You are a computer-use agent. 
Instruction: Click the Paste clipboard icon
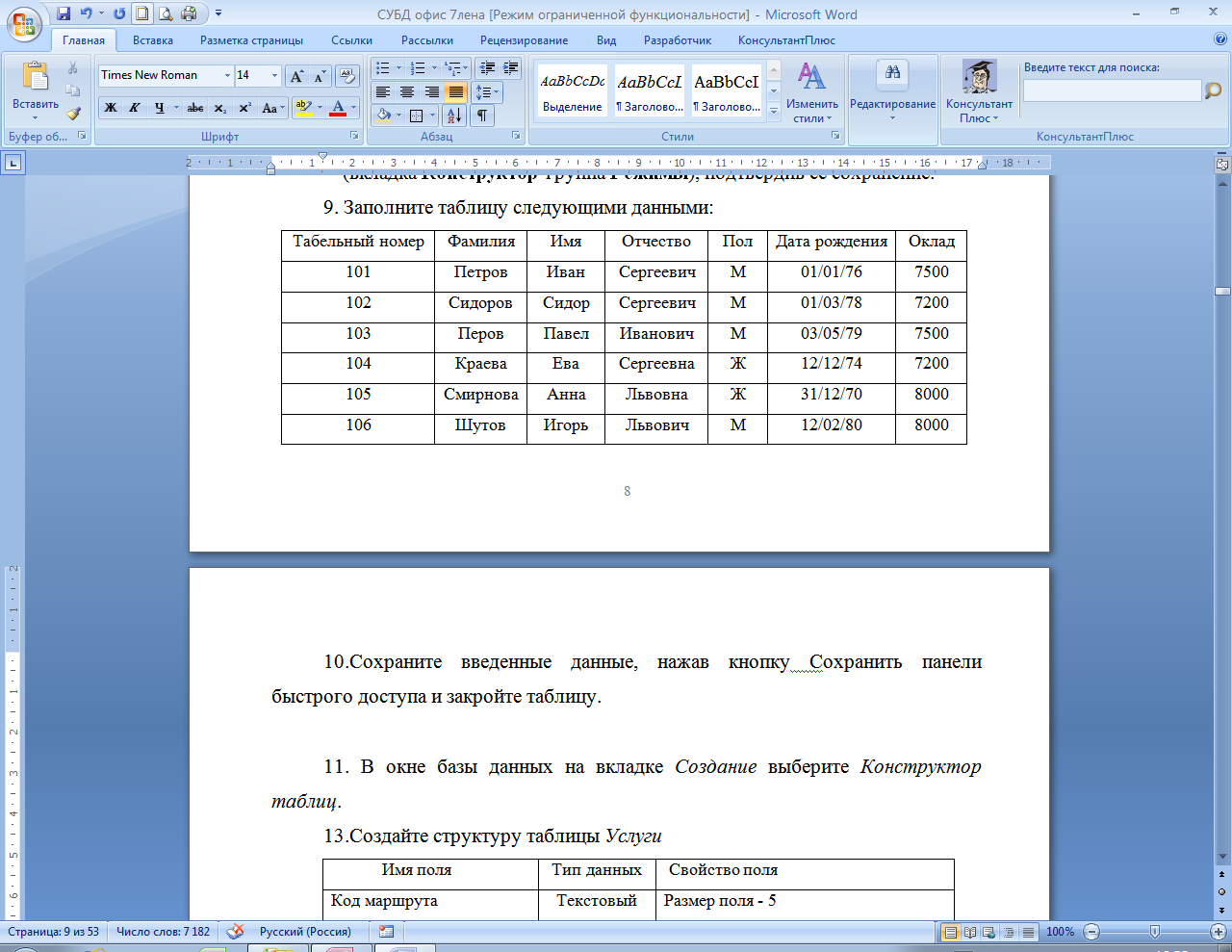pos(36,77)
